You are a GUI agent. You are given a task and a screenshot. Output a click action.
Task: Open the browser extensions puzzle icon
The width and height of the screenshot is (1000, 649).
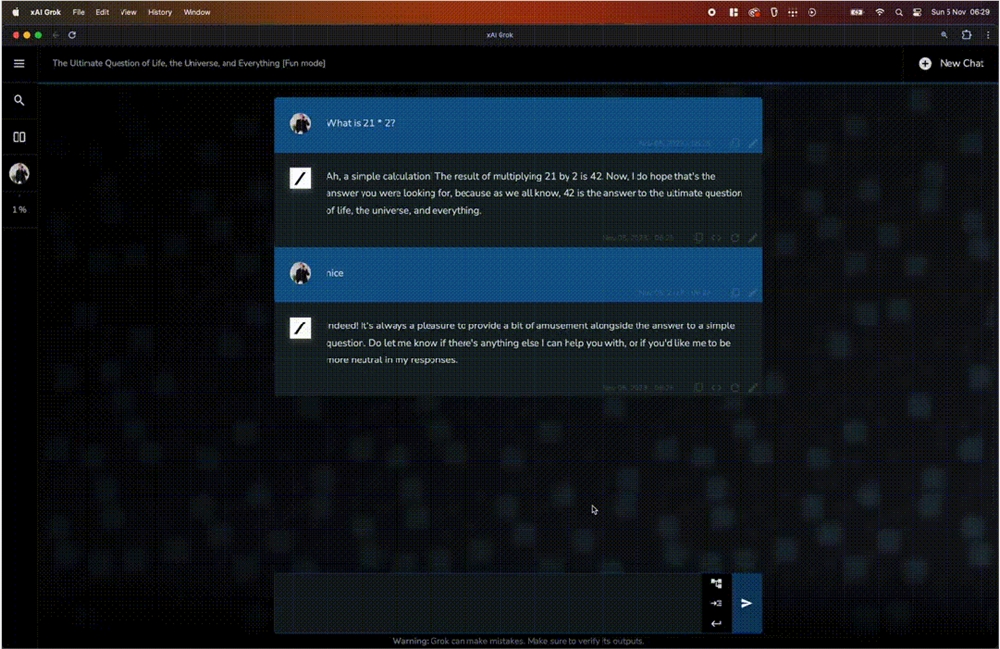coord(966,34)
